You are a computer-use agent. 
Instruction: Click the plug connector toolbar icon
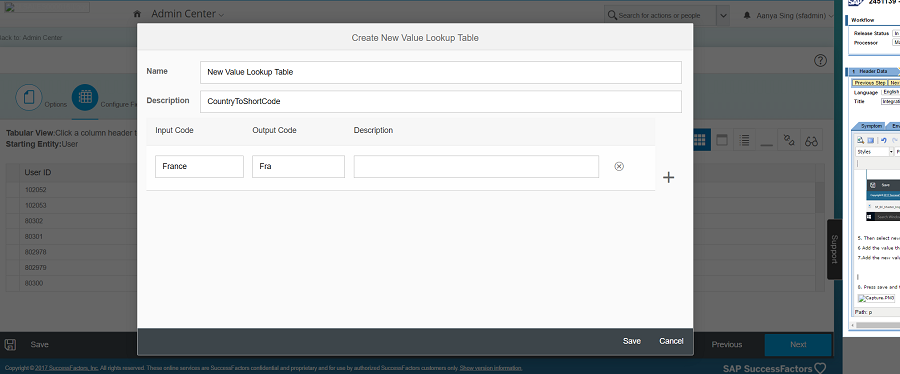[x=789, y=140]
